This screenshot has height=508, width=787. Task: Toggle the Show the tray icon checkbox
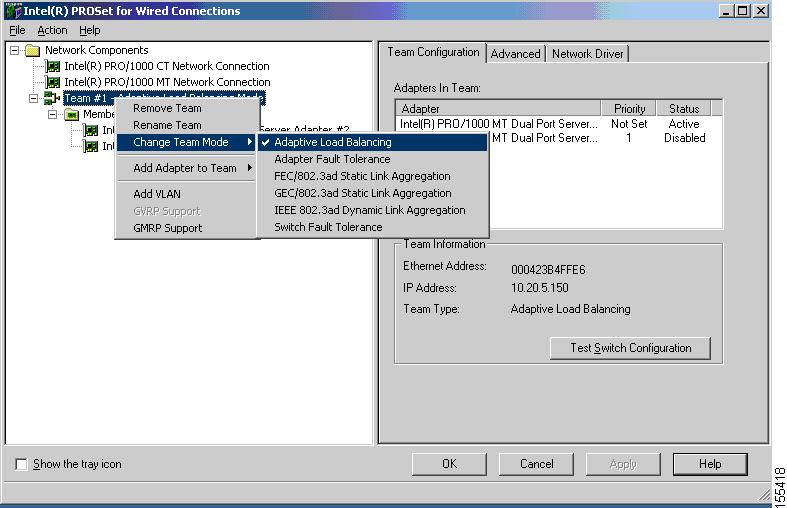pos(21,464)
